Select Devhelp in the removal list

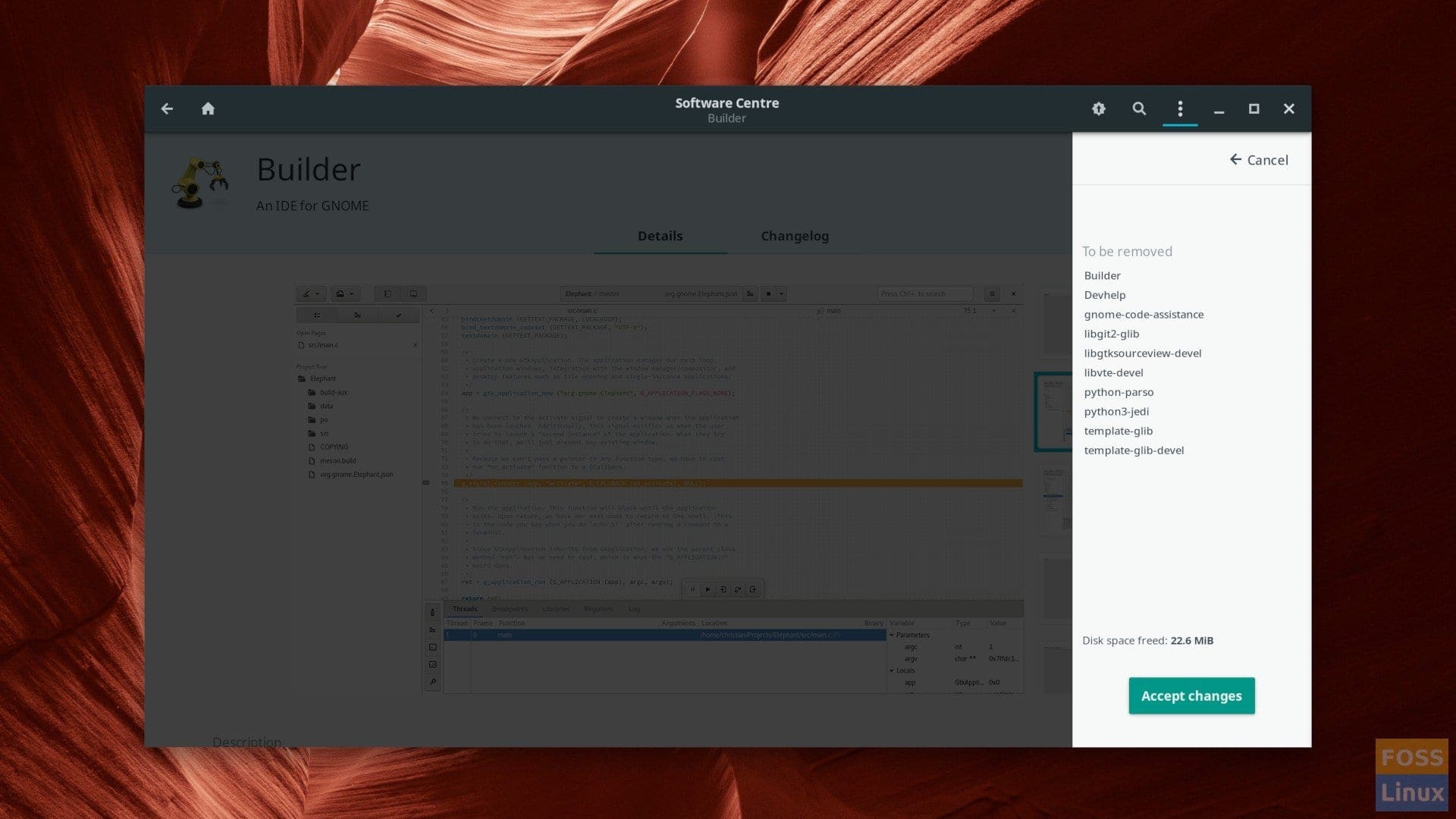(x=1104, y=295)
